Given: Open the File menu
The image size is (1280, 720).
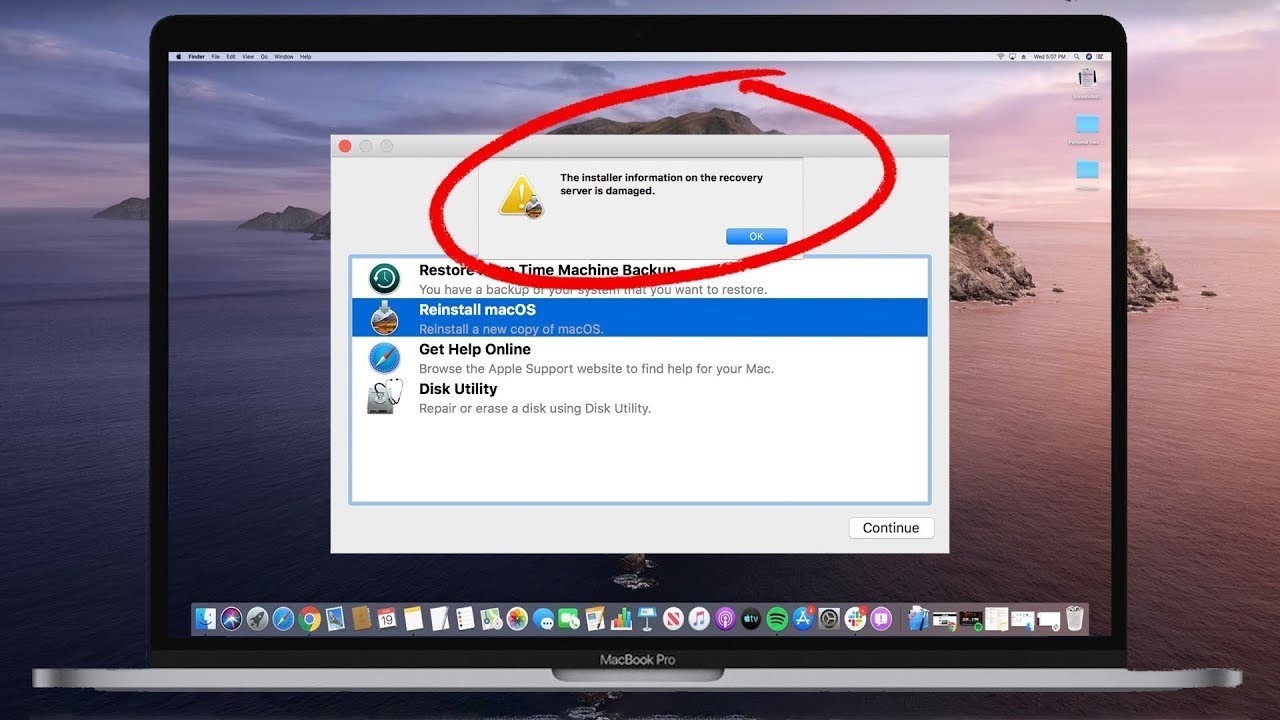Looking at the screenshot, I should 216,57.
